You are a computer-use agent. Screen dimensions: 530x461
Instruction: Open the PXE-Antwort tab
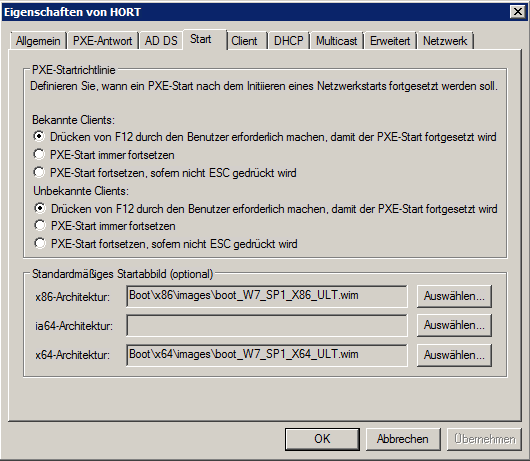pos(102,41)
